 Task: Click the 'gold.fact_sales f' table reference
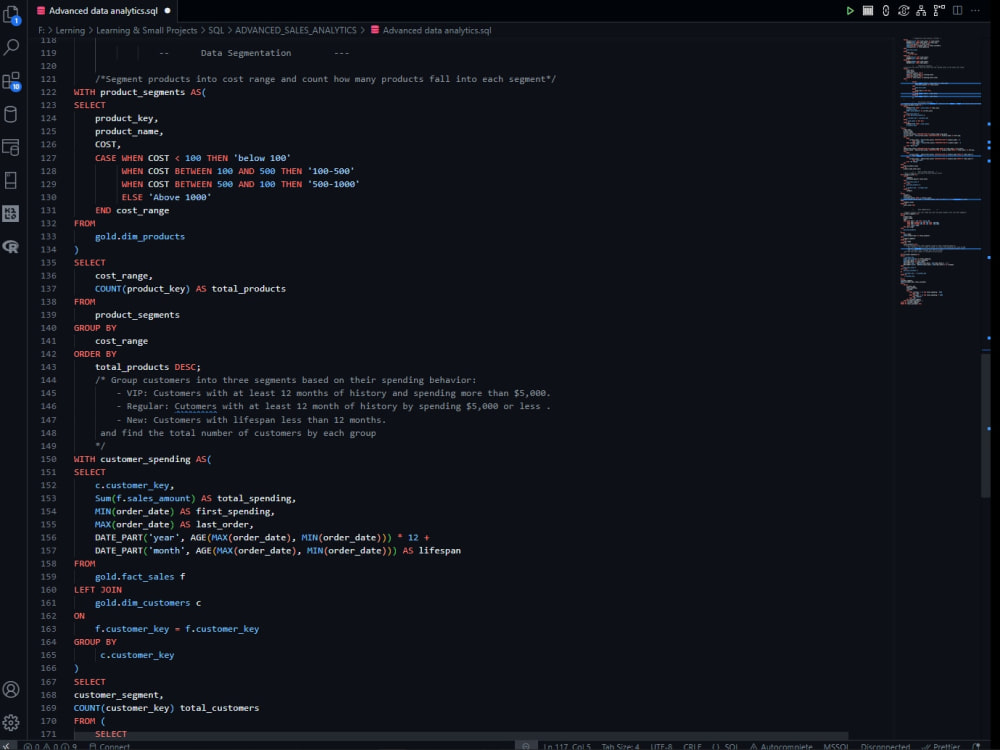(140, 577)
